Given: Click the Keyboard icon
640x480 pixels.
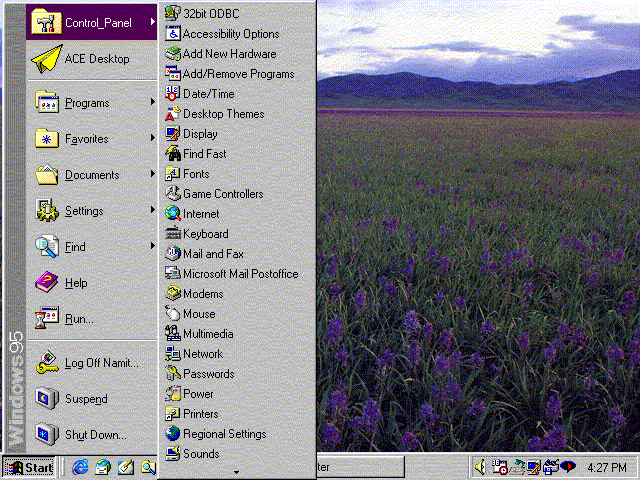Looking at the screenshot, I should [173, 233].
